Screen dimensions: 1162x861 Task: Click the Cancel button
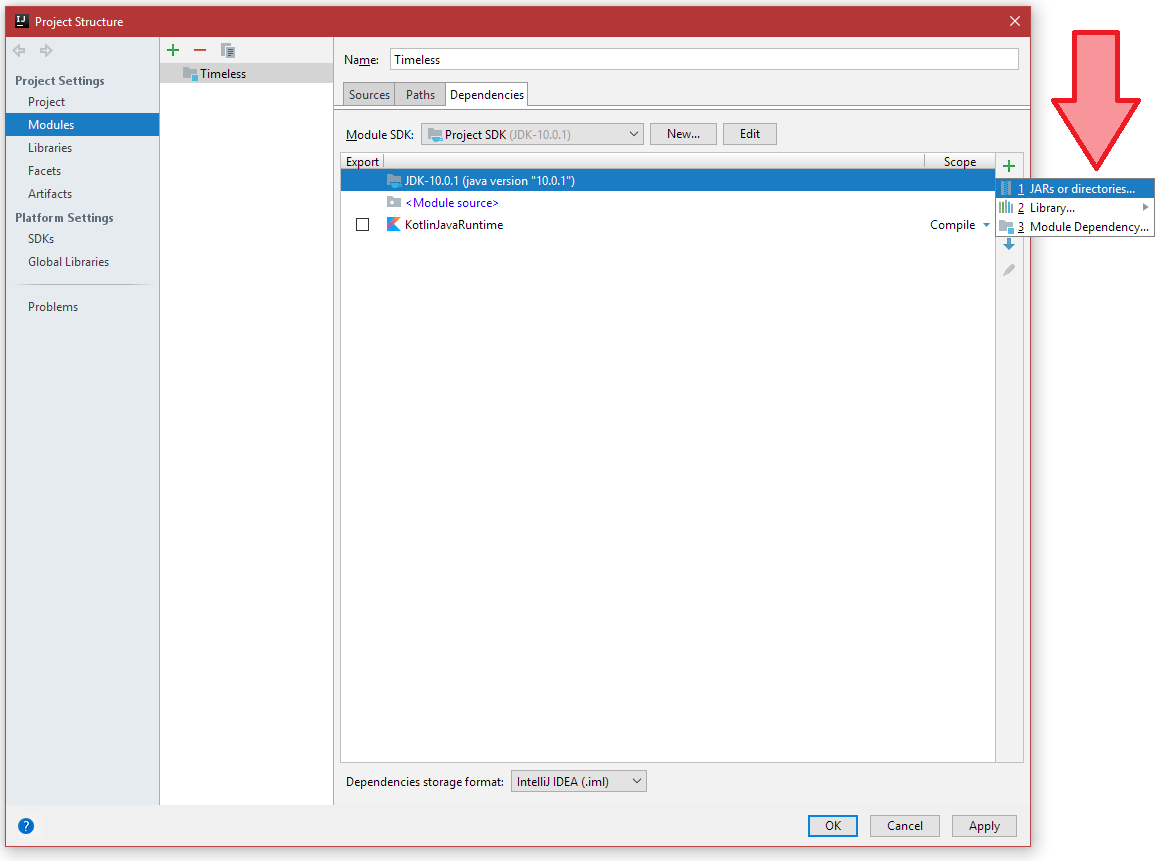905,826
